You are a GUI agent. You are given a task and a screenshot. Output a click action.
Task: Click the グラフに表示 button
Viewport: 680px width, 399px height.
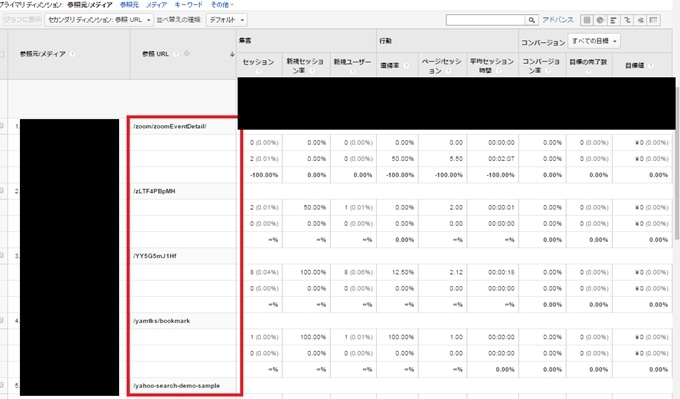tap(22, 20)
